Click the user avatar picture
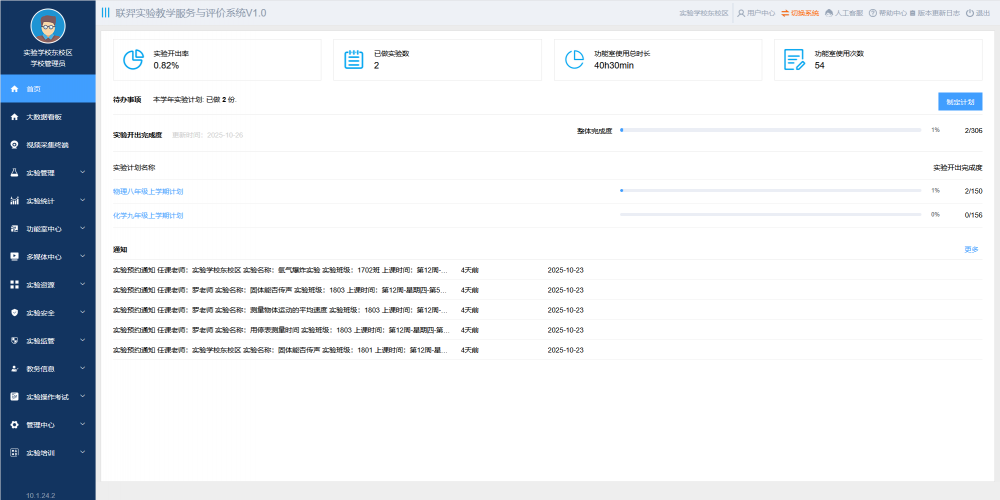Viewport: 1000px width, 500px height. coord(47,26)
